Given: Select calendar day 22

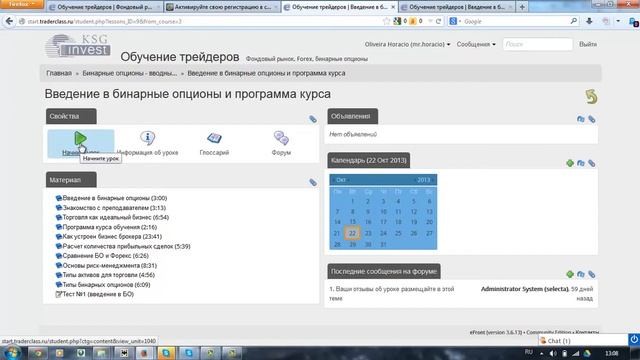Looking at the screenshot, I should coord(352,233).
